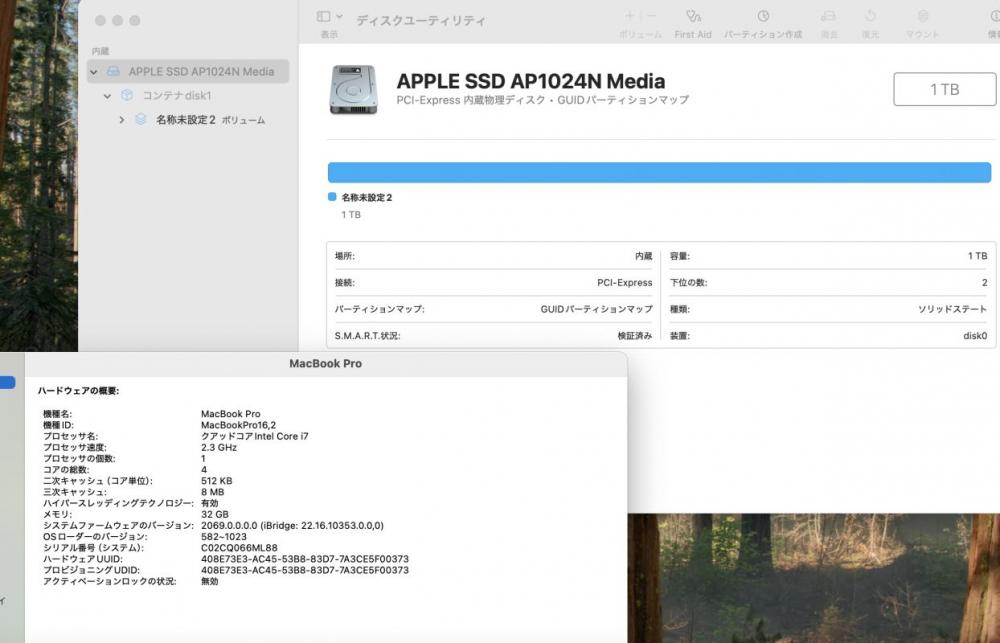Click the ハイパースレッディングテクノロジー value 有効
Screen dimensions: 1000x643
(x=210, y=503)
